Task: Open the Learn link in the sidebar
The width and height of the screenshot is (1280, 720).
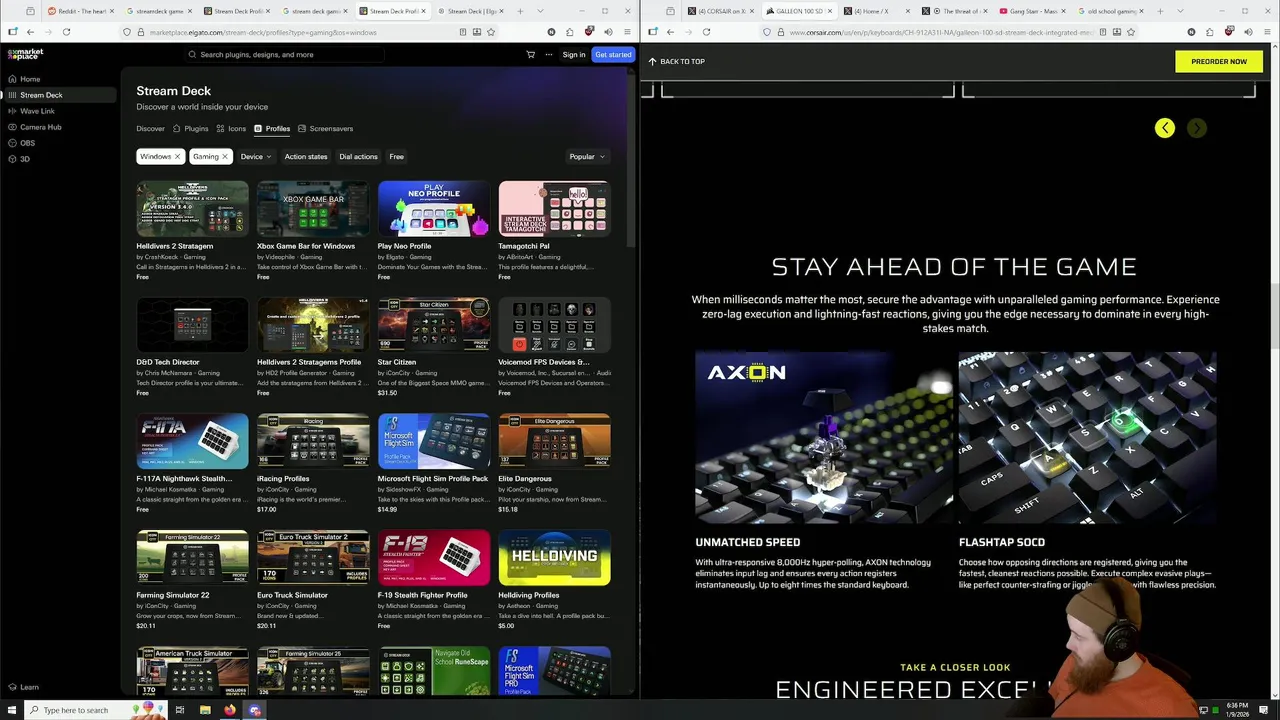Action: (x=24, y=687)
